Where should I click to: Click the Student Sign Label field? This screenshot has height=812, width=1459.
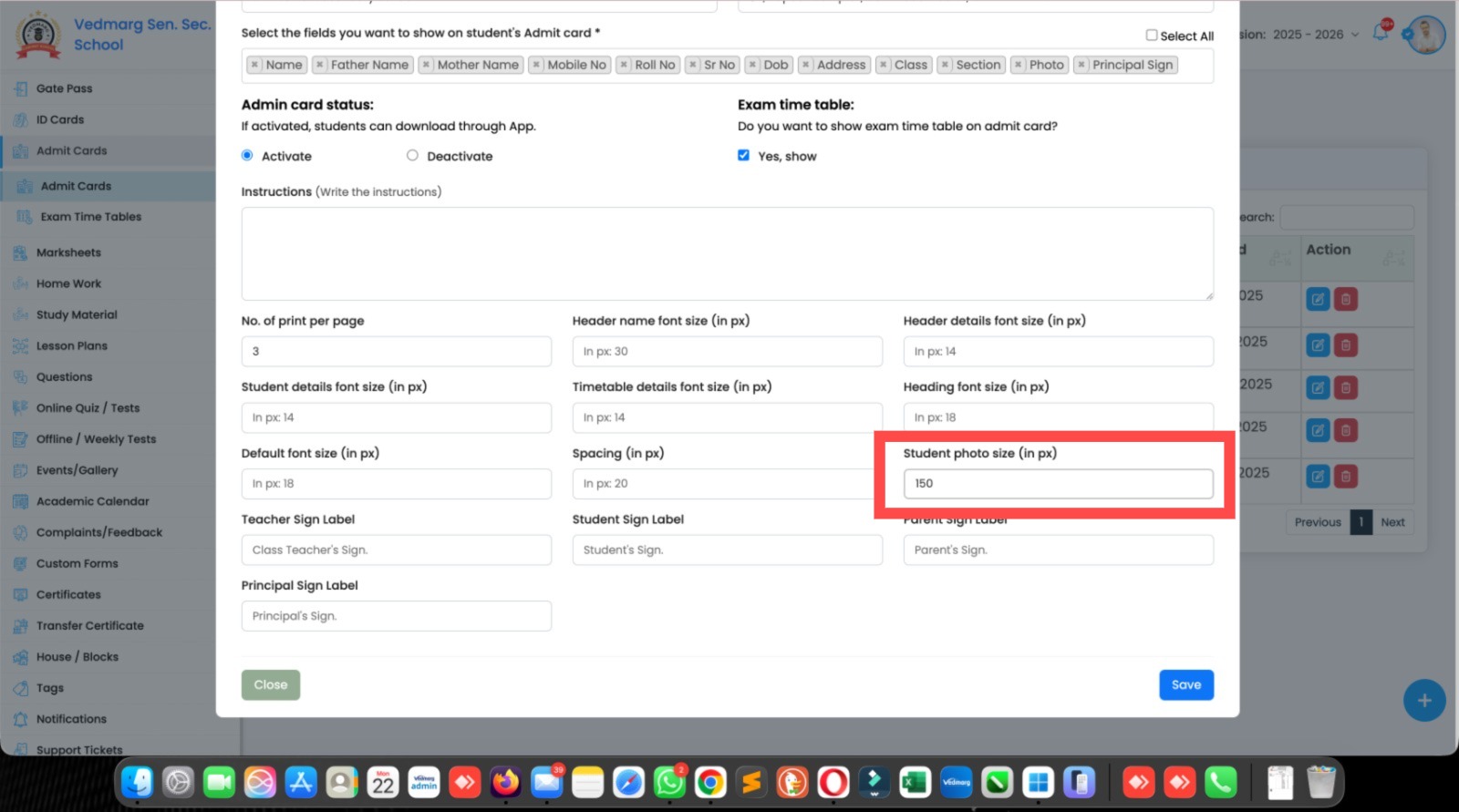[727, 550]
